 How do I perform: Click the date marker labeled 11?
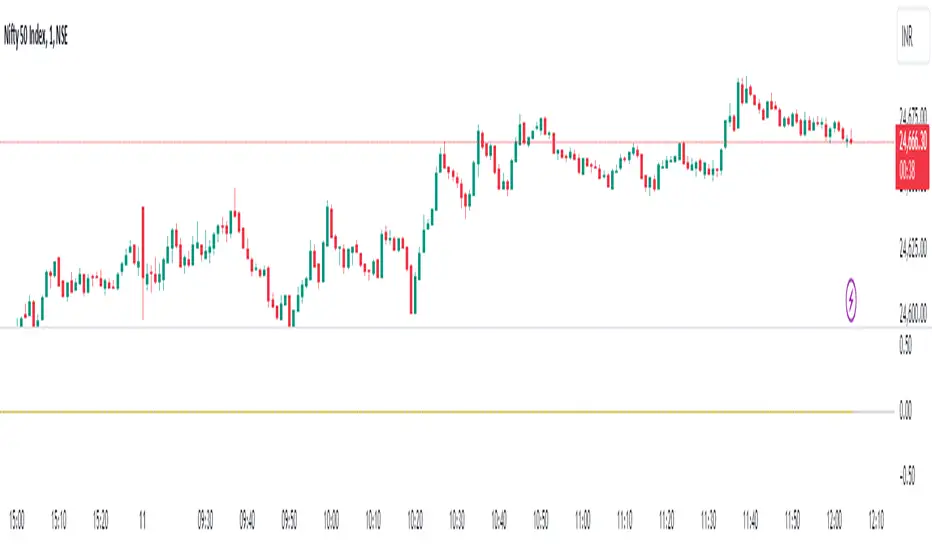(x=144, y=521)
